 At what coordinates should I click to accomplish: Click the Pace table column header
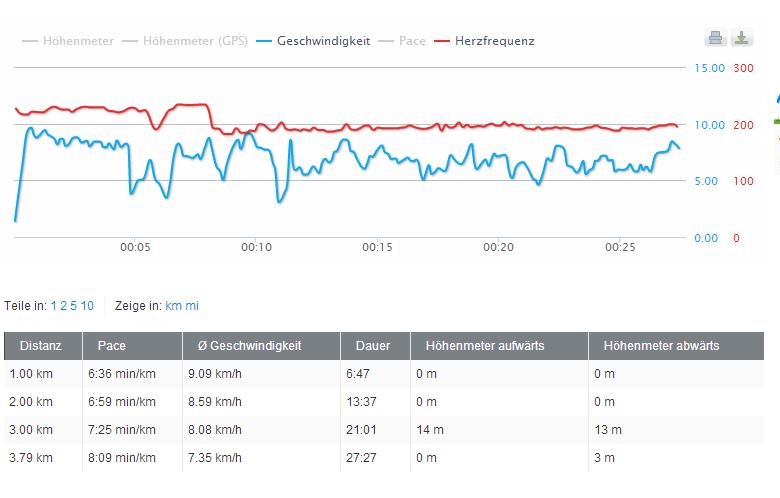tap(111, 346)
